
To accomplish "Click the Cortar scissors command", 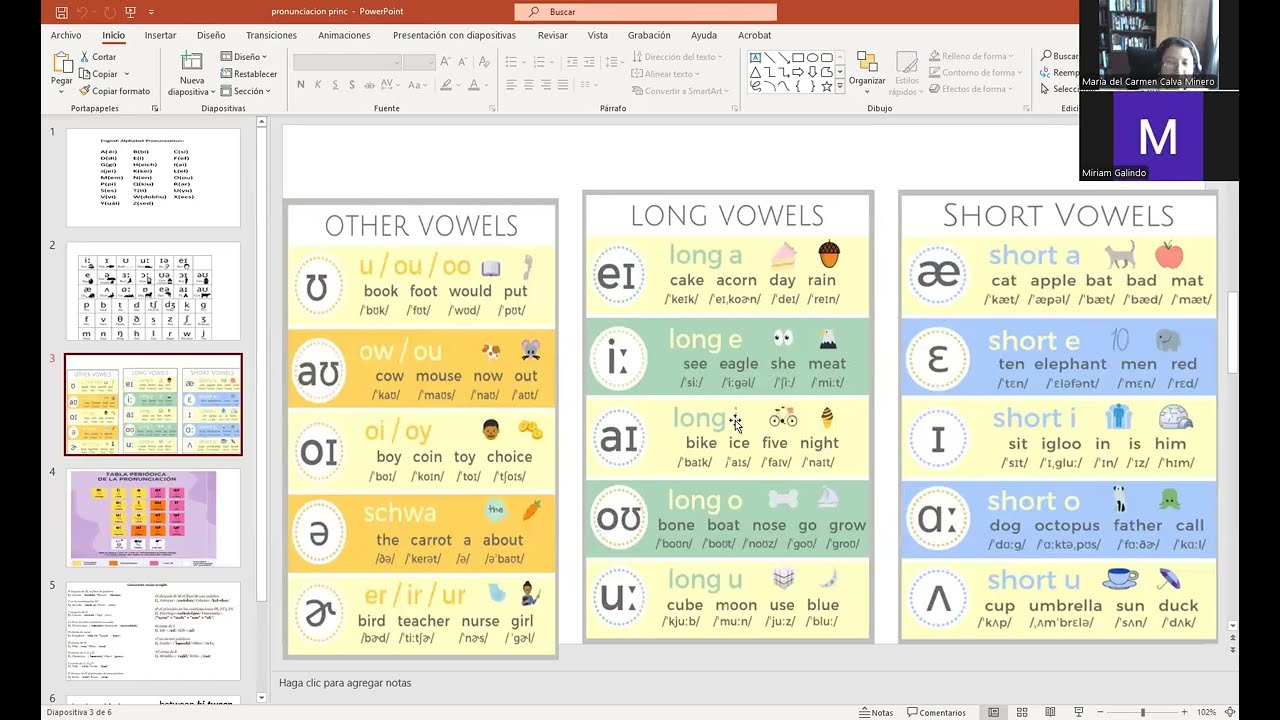I will [x=98, y=57].
